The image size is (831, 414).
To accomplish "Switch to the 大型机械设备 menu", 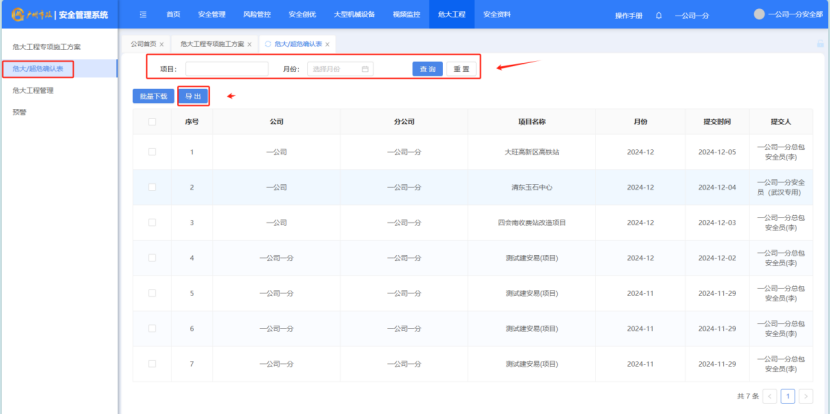I will click(x=354, y=15).
